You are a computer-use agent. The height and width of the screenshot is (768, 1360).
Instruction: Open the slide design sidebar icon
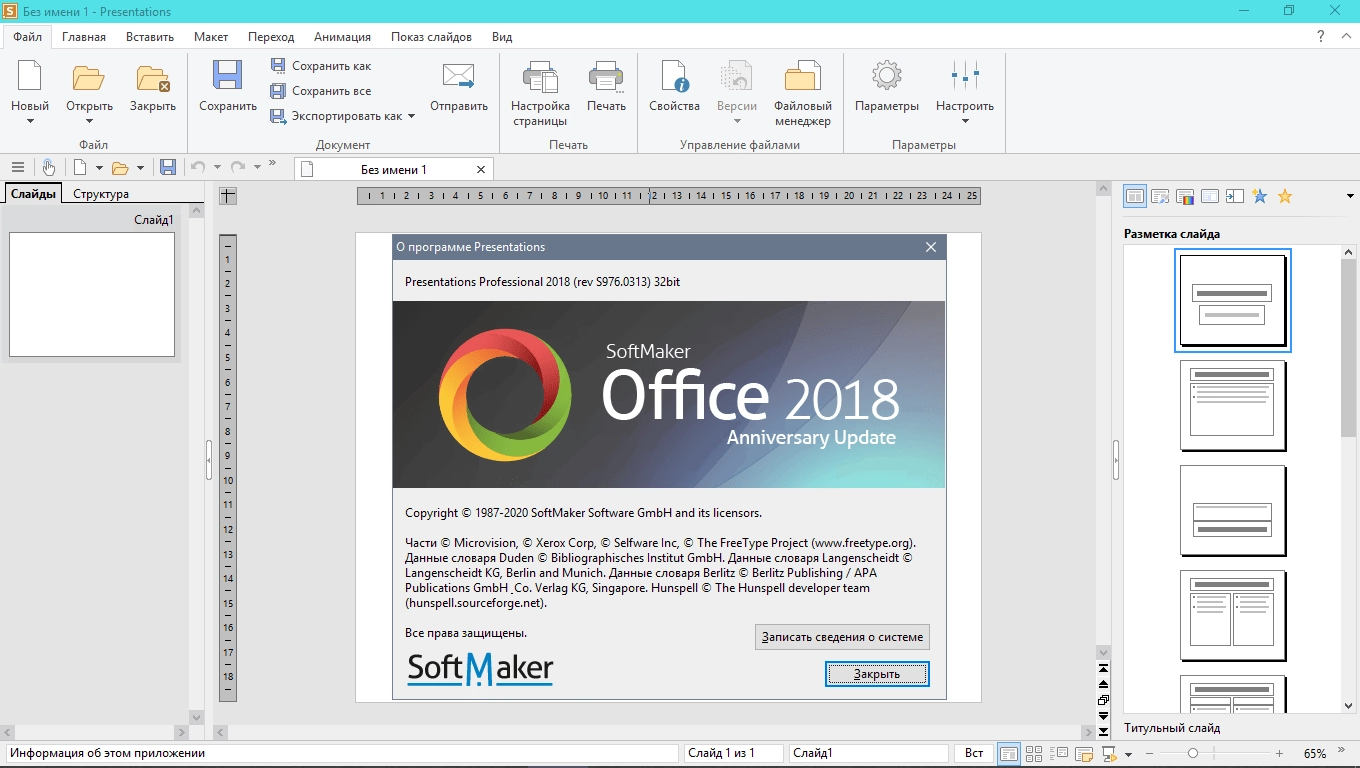coord(1160,196)
